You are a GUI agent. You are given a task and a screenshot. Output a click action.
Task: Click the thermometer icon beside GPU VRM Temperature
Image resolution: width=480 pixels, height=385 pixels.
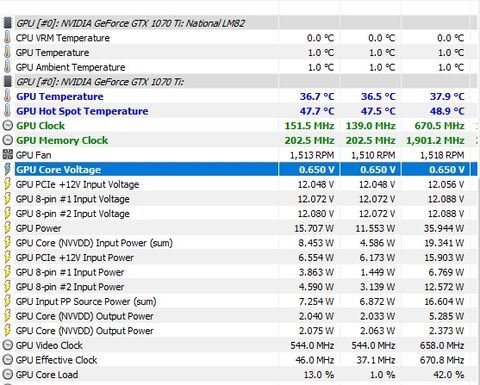[x=7, y=38]
